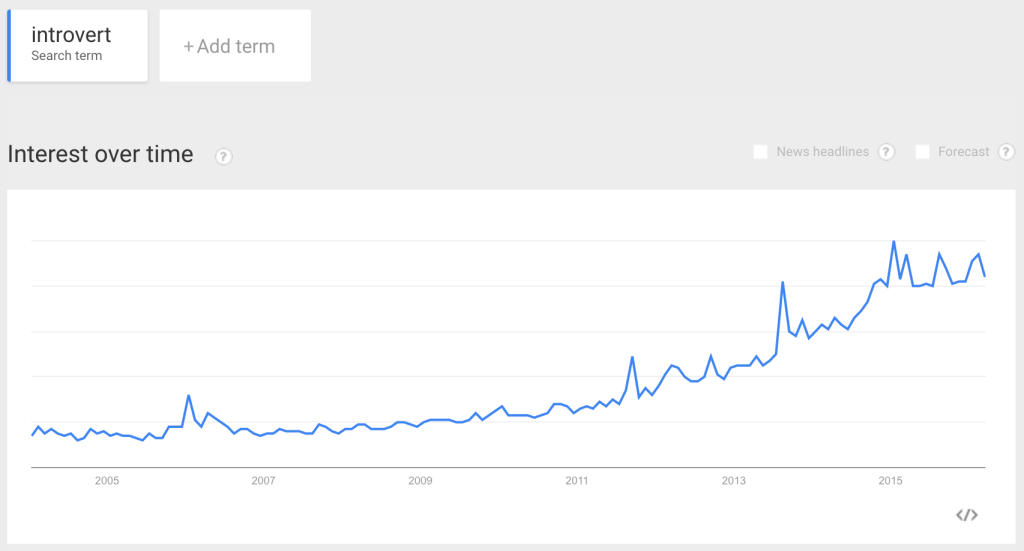Open the embed code icon below chart
This screenshot has height=551, width=1024.
click(x=966, y=515)
